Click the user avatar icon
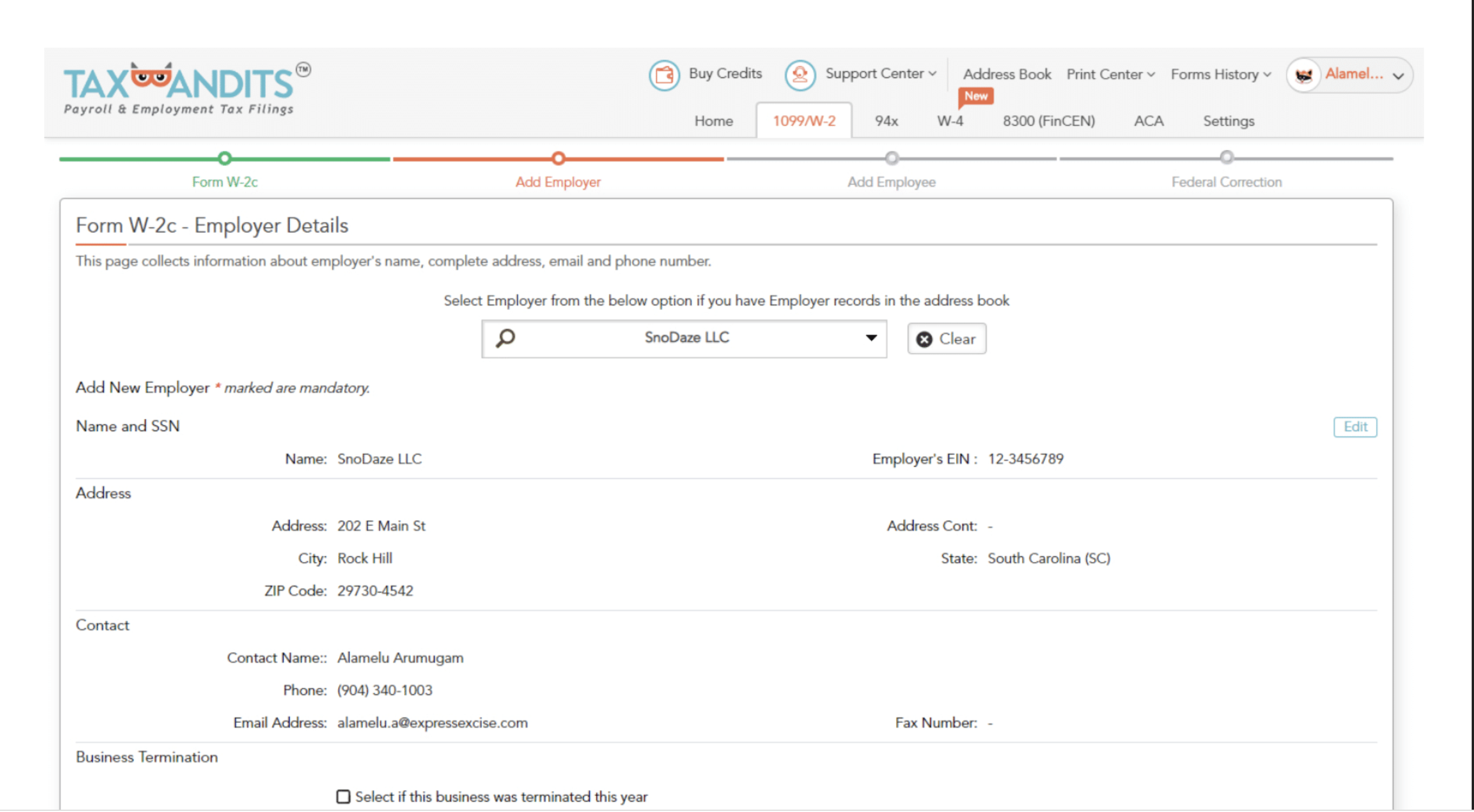 (x=1303, y=75)
